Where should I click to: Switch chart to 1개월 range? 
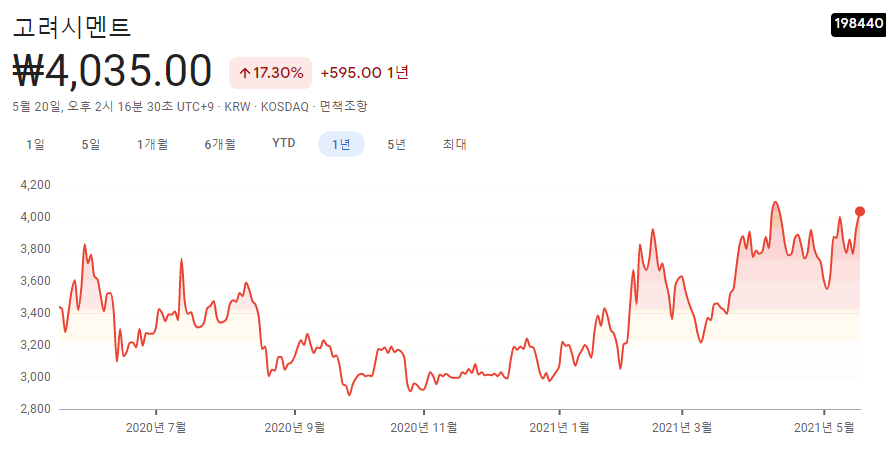(x=153, y=145)
